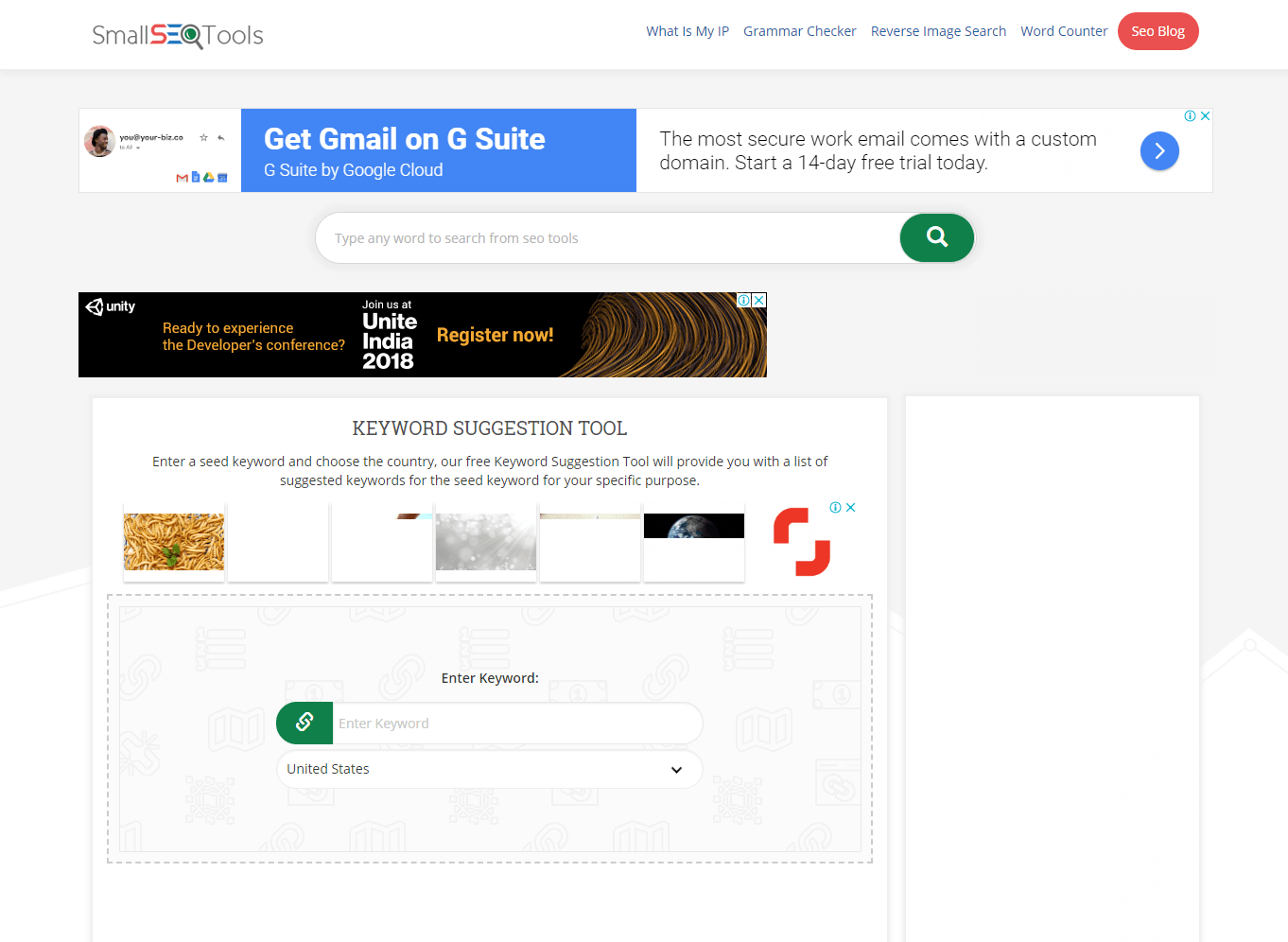Click the blue arrow icon on the G Suite ad
1288x942 pixels.
click(1159, 150)
